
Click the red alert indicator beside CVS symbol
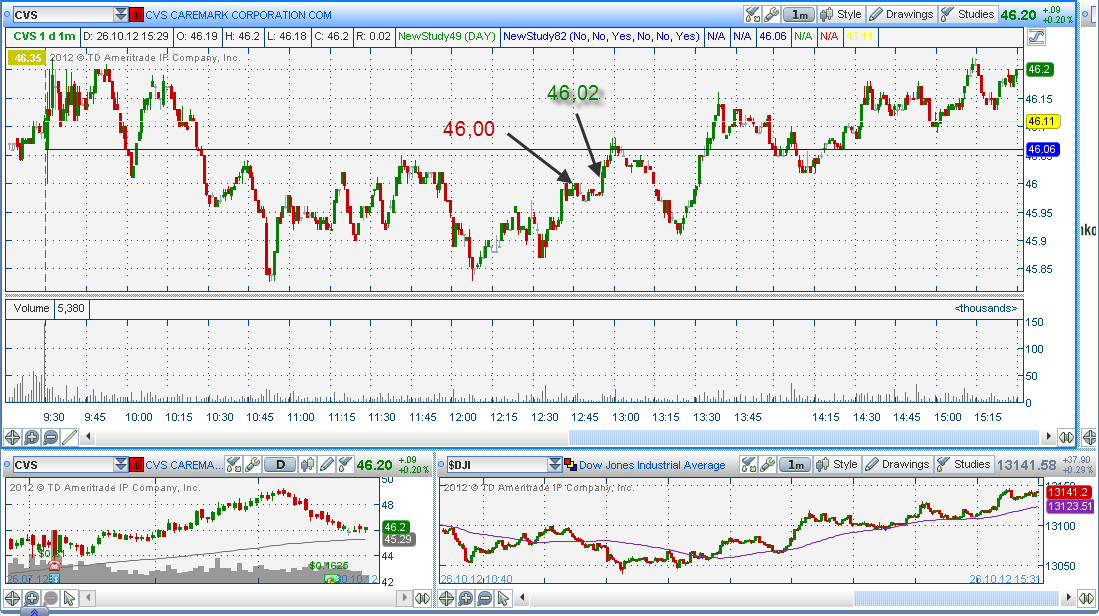[136, 15]
